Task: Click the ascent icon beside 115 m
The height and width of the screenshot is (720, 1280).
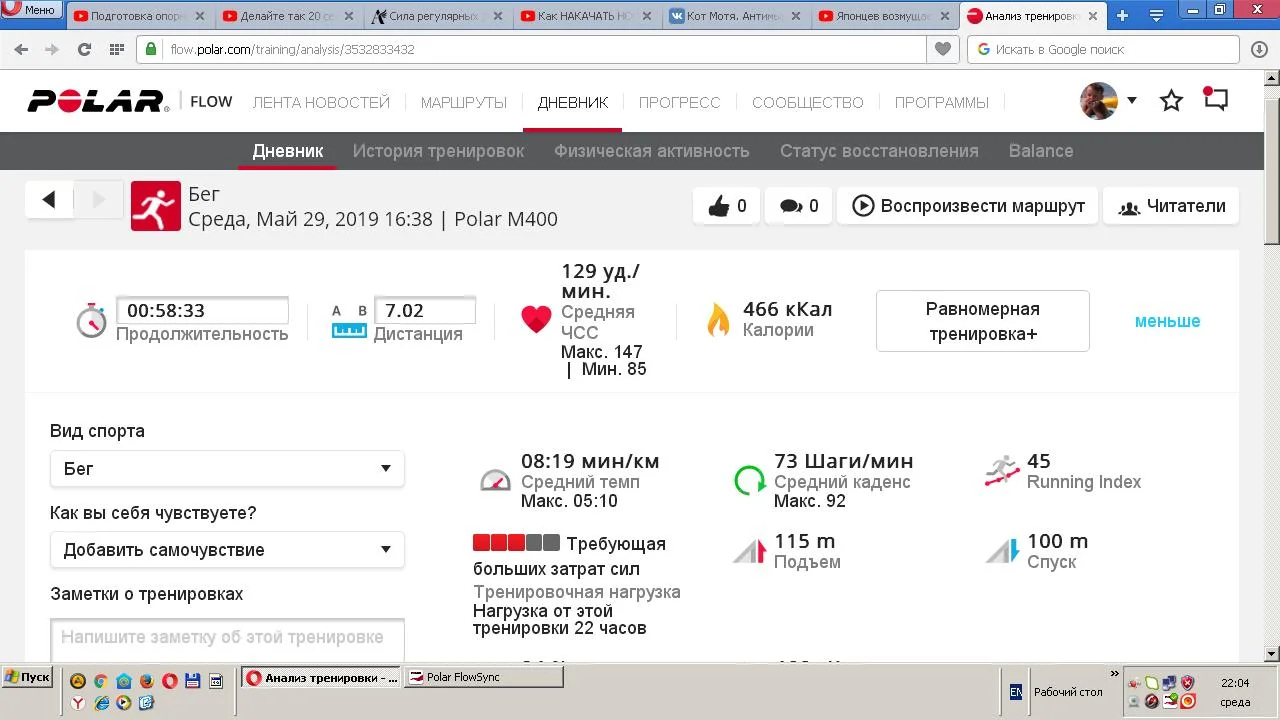Action: [x=749, y=550]
